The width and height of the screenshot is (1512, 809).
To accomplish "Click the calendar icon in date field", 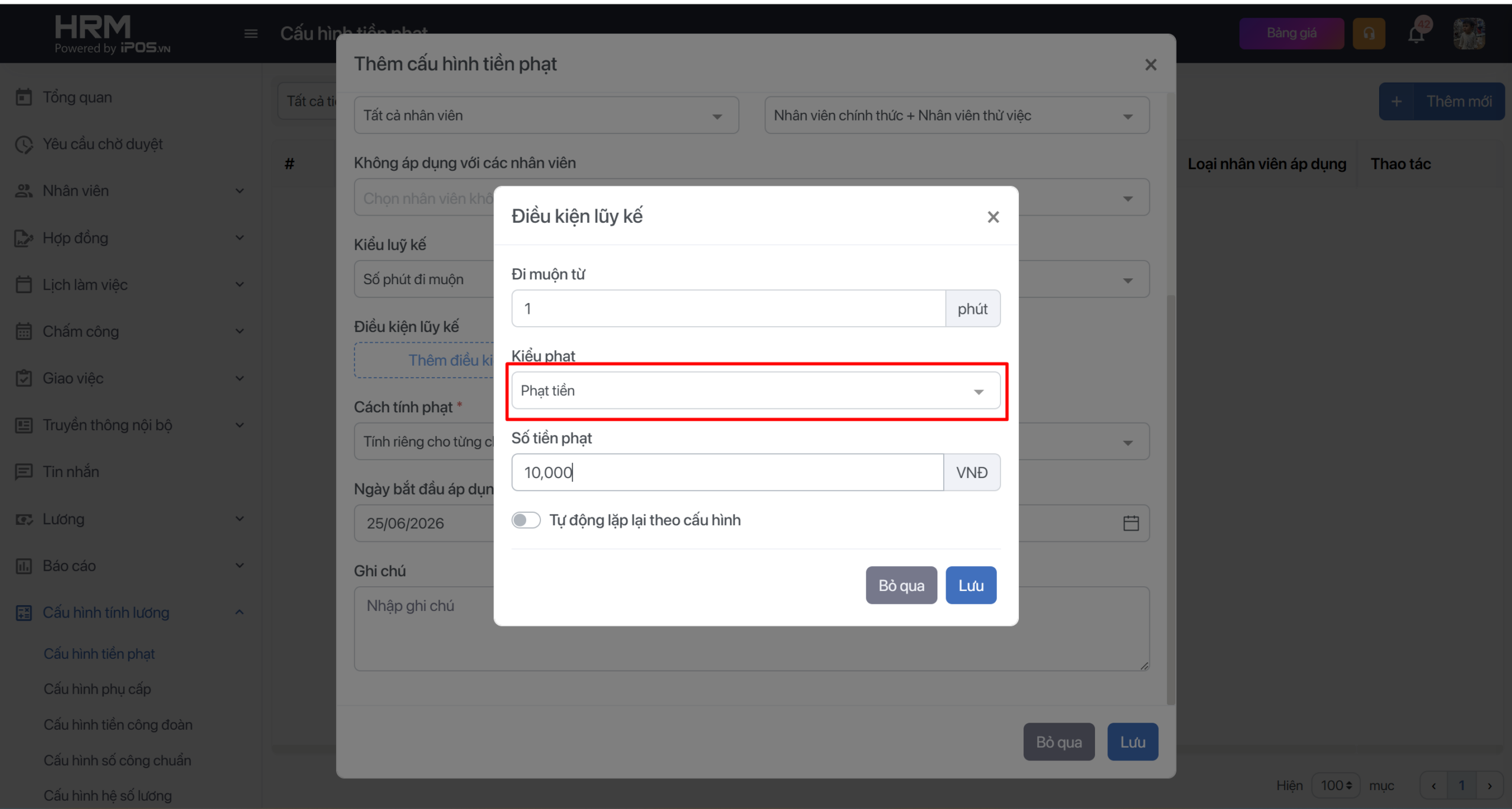I will (1130, 523).
